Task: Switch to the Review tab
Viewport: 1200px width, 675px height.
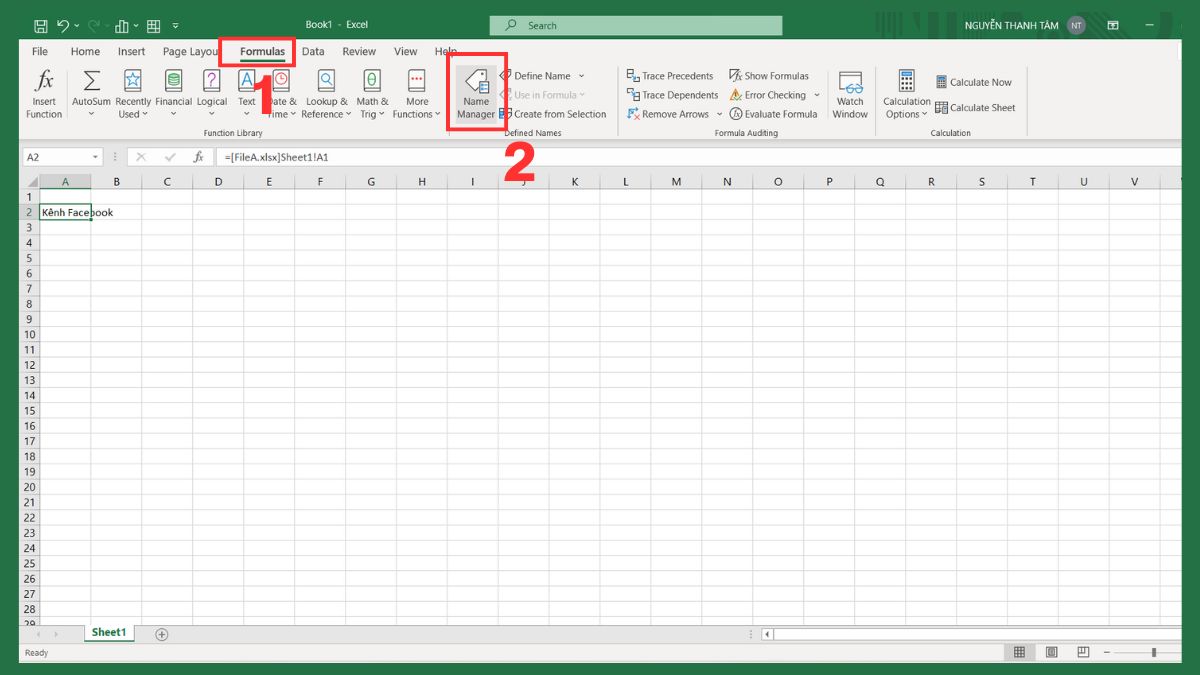Action: [x=359, y=51]
